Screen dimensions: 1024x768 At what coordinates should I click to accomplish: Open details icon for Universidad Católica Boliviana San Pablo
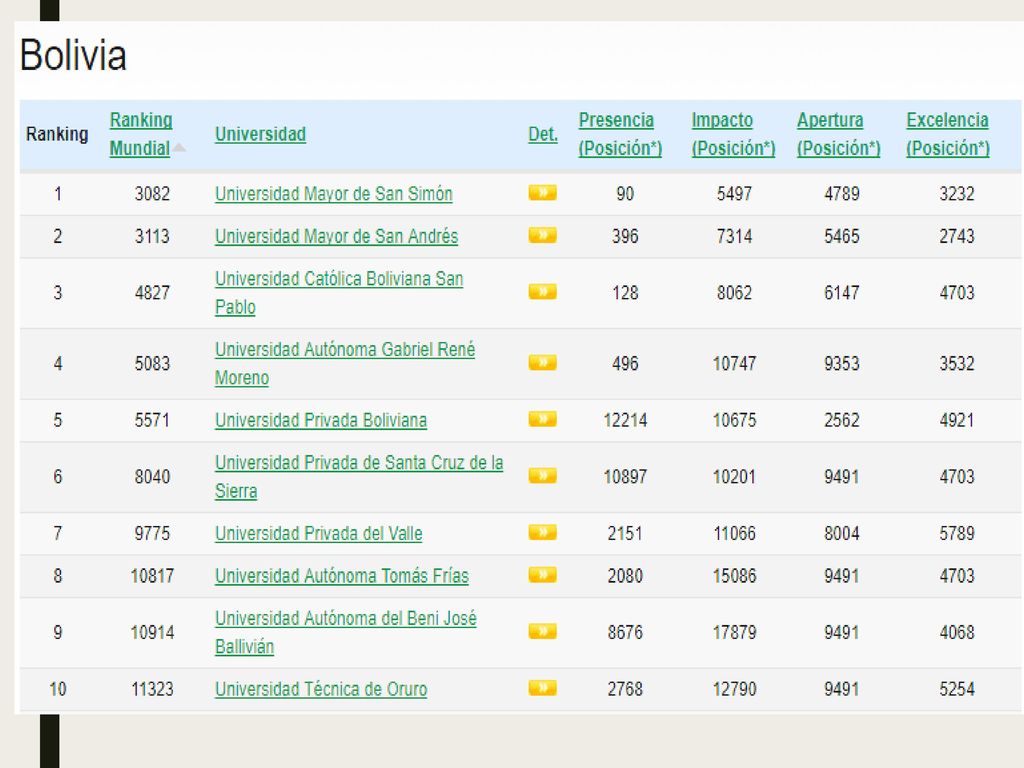coord(542,291)
